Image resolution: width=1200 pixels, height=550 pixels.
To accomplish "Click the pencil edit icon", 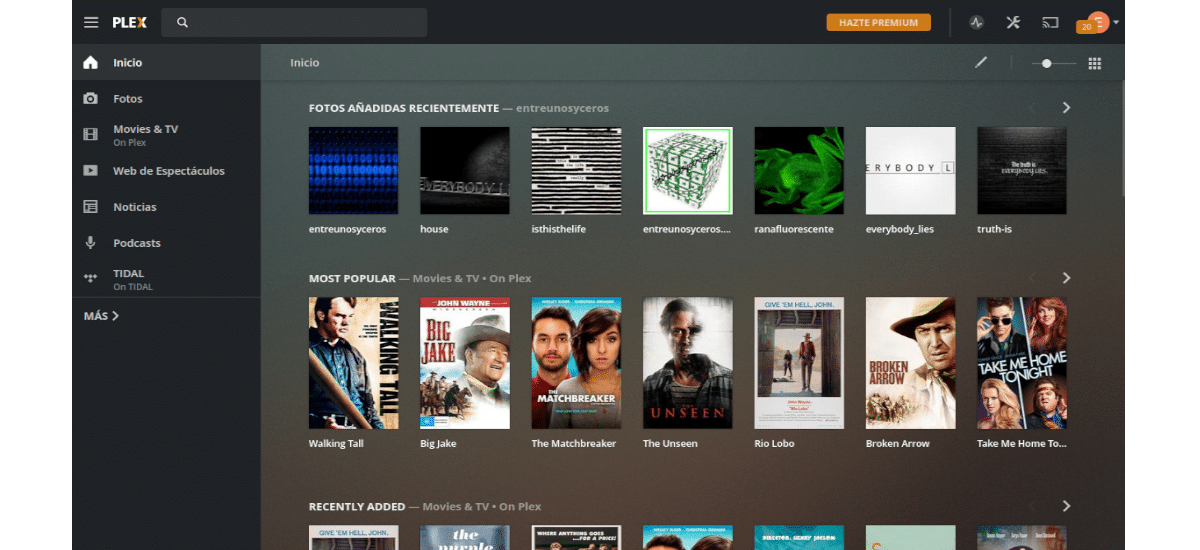I will pos(981,63).
